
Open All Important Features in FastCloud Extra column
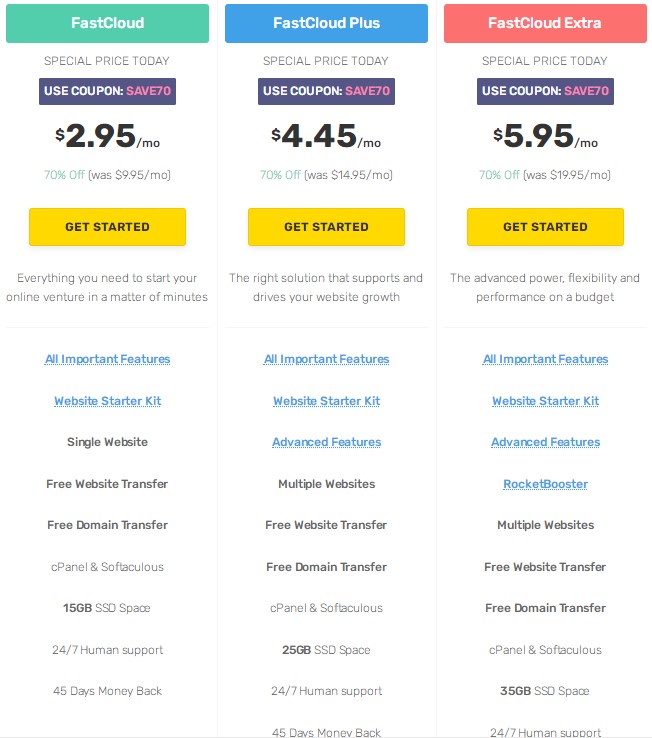(545, 359)
